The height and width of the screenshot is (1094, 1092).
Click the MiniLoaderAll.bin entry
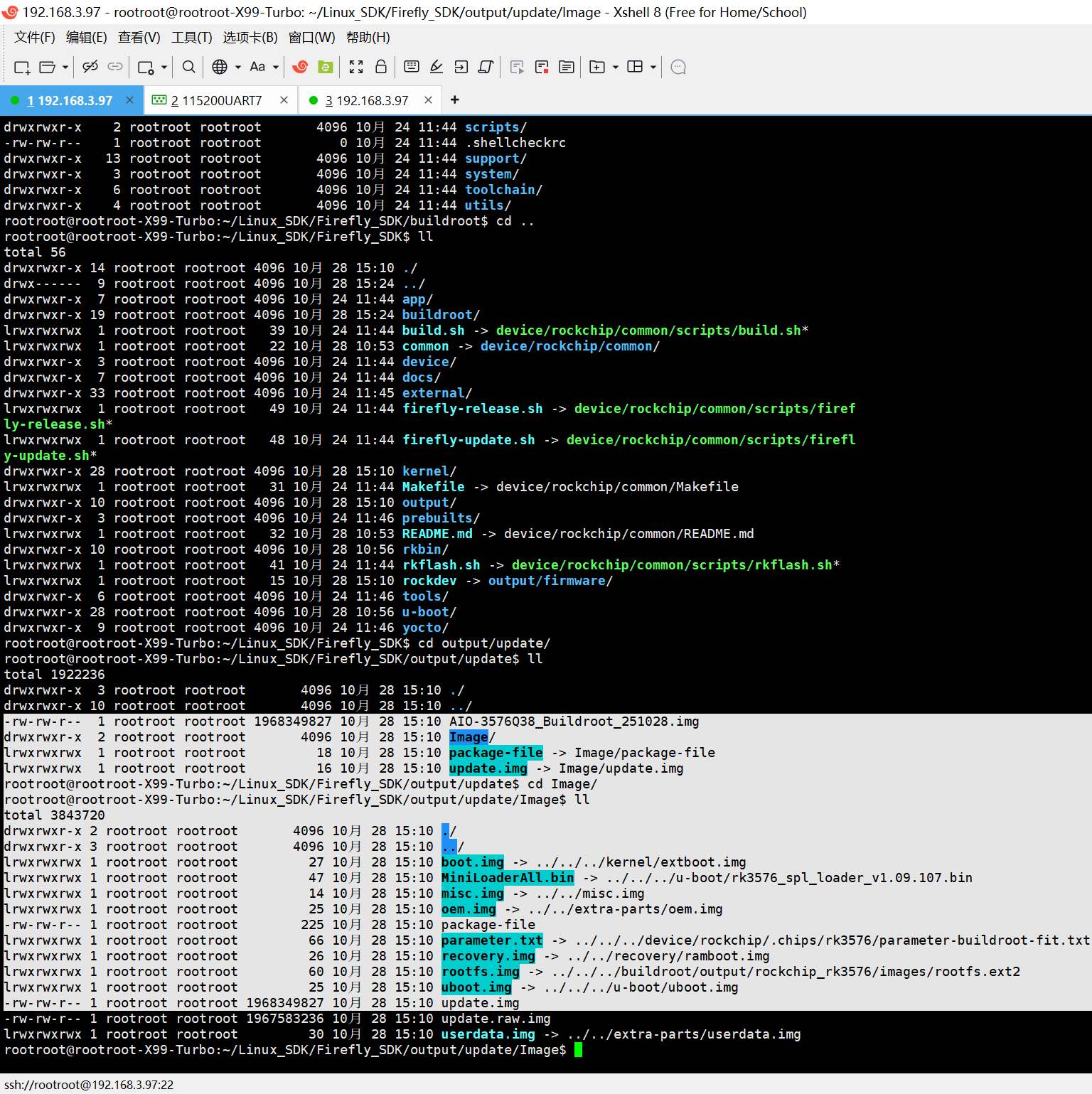(508, 878)
